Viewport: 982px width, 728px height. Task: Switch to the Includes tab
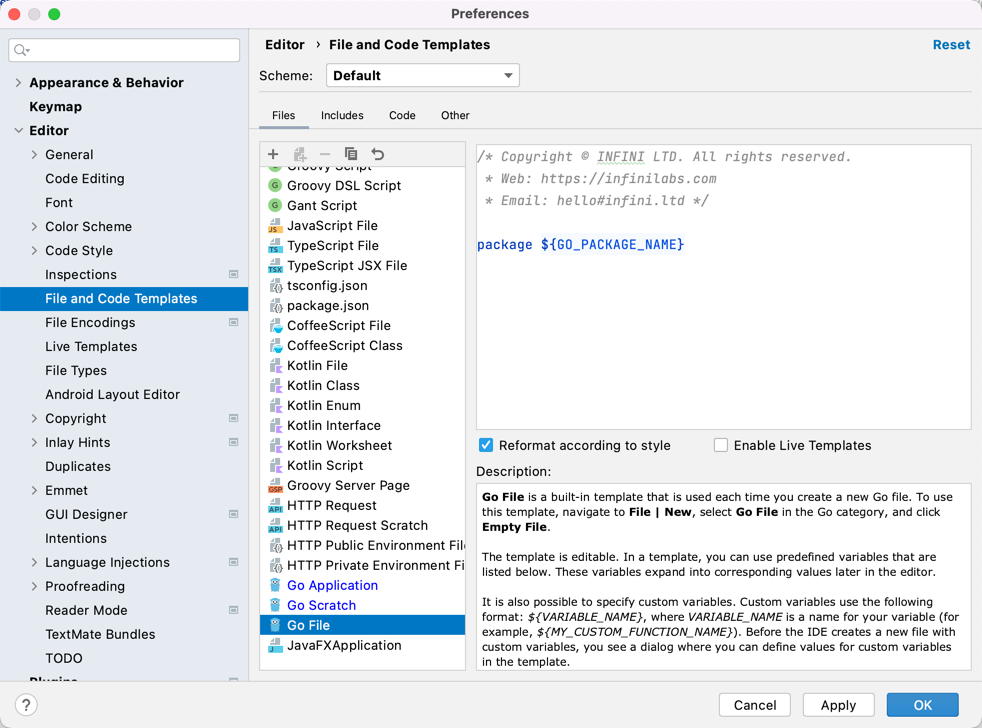pyautogui.click(x=342, y=115)
